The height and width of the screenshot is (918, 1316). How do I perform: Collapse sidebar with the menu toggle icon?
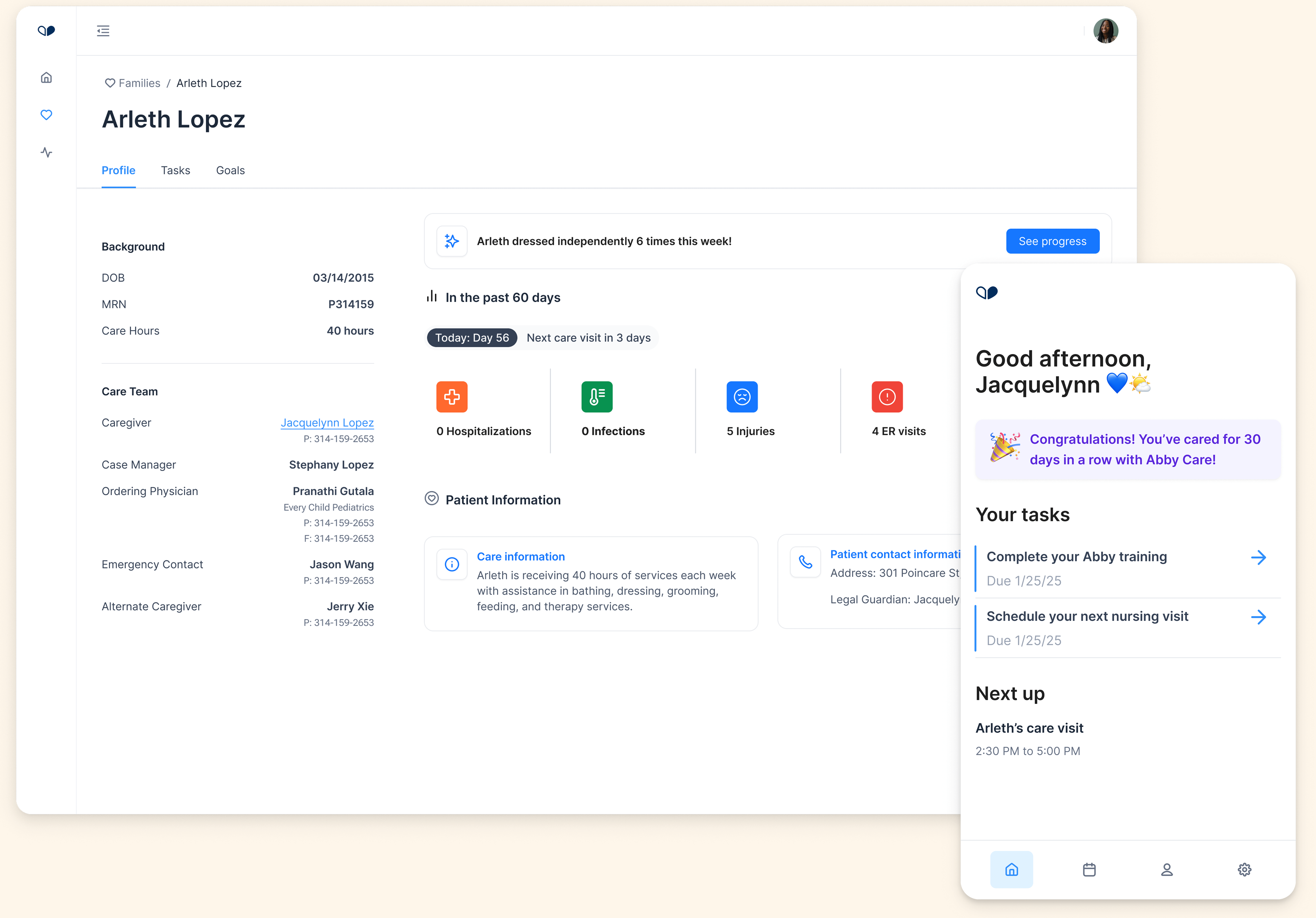103,31
